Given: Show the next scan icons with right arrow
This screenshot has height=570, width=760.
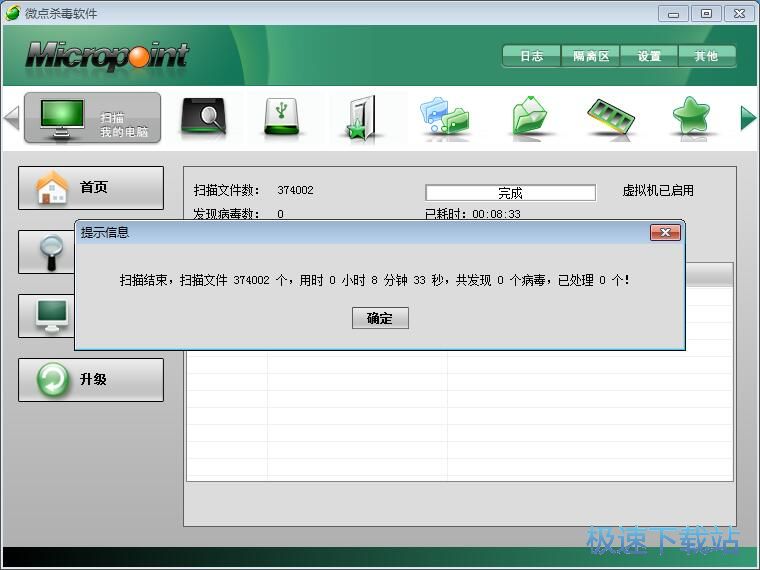Looking at the screenshot, I should pos(748,118).
